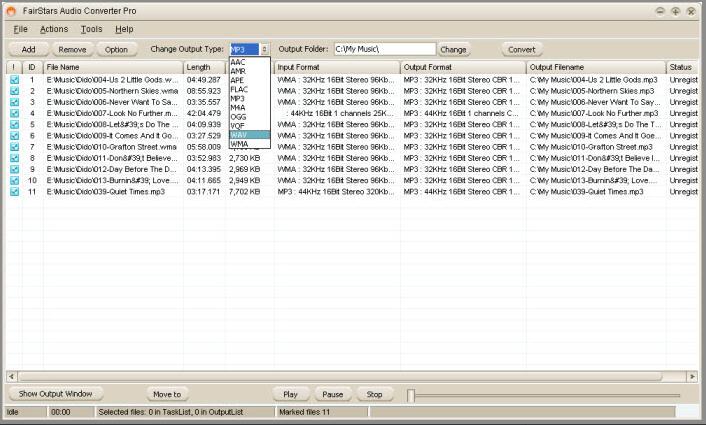Uncheck file ID 7 Grafton Street
706x425 pixels.
click(14, 147)
